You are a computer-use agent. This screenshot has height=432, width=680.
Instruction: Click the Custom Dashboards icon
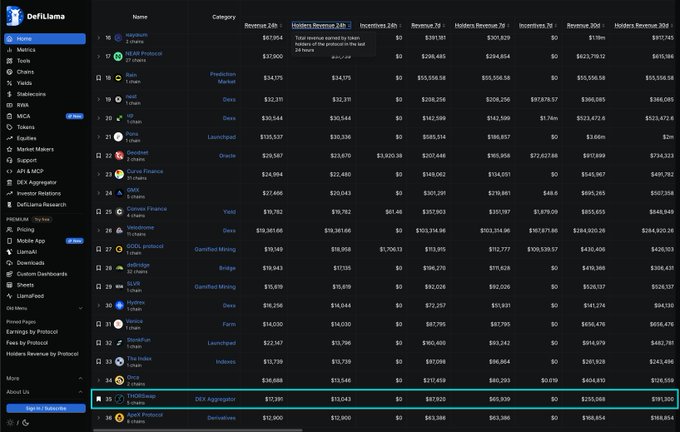coord(10,274)
